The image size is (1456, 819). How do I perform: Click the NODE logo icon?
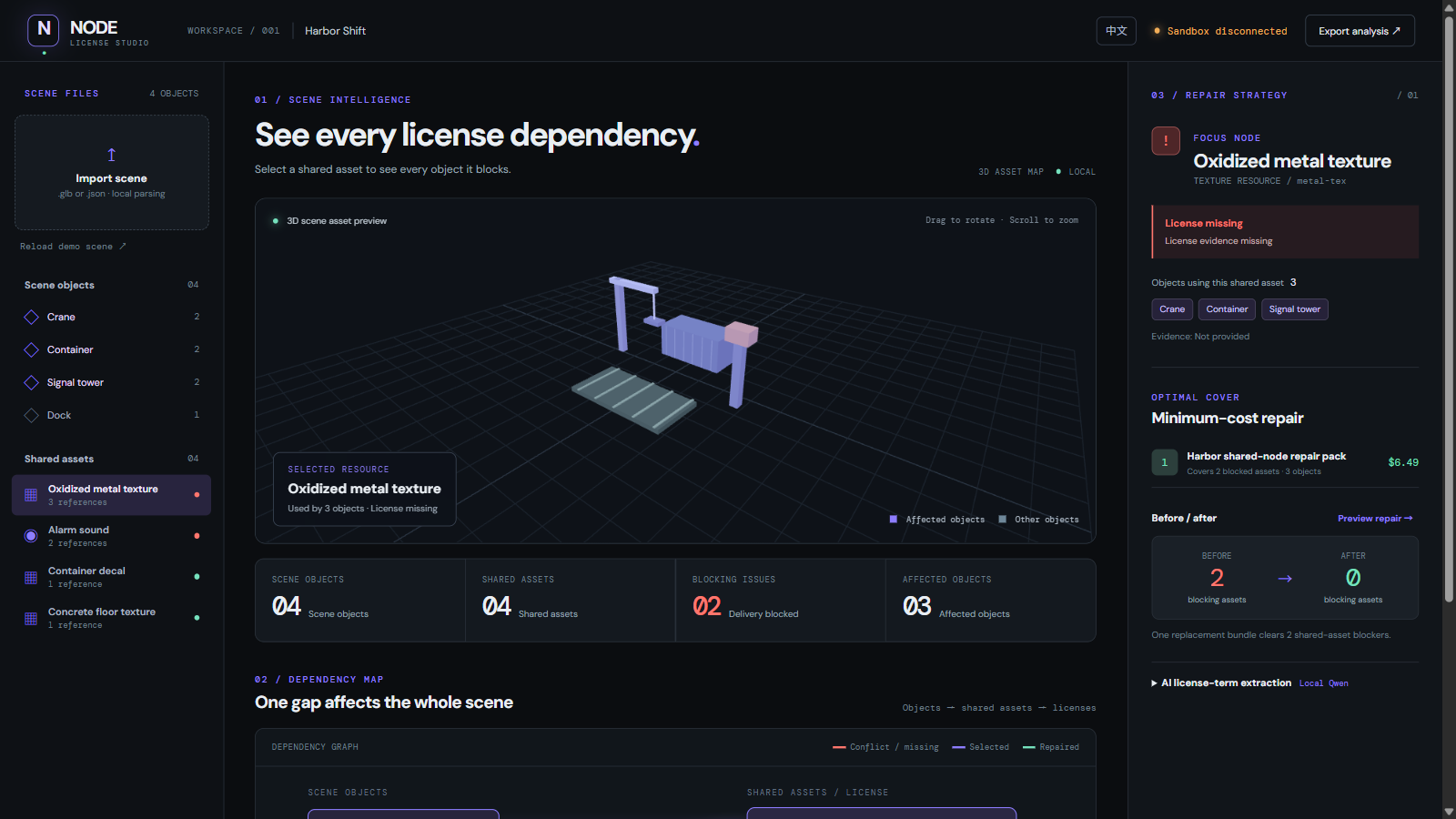44,30
